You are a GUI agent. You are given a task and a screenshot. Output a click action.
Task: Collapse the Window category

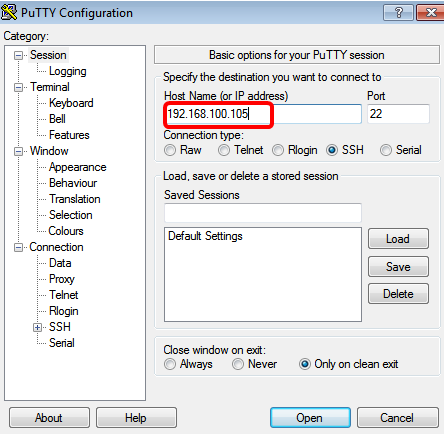(19, 151)
